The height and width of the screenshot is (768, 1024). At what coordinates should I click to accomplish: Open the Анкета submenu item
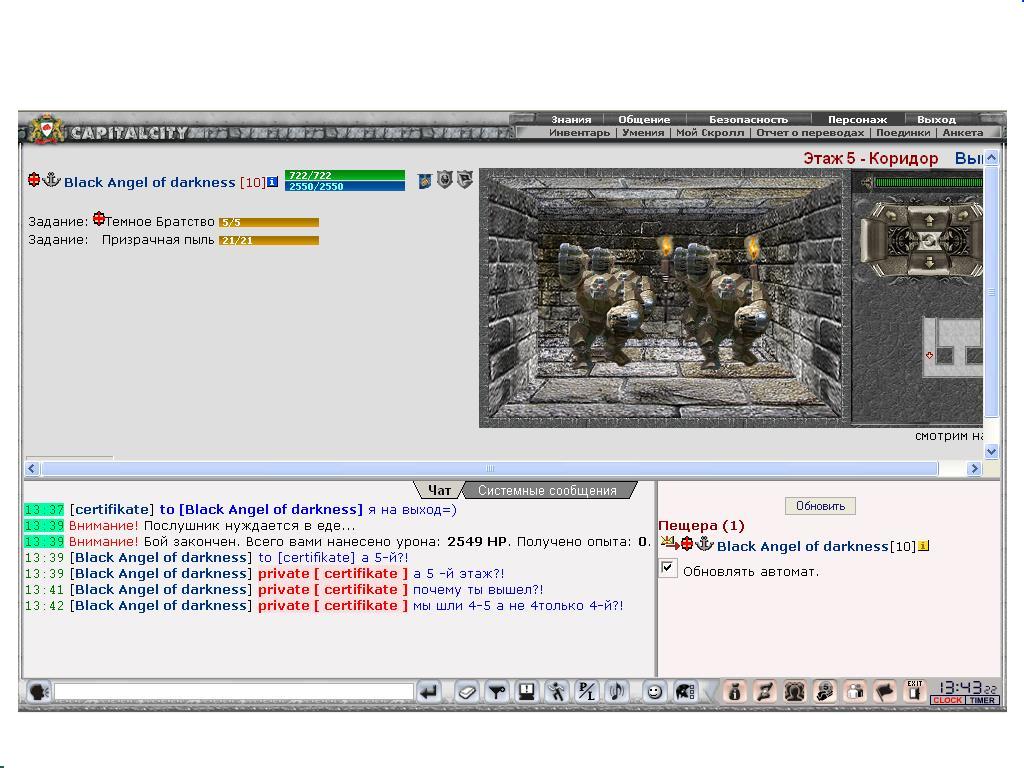coord(963,133)
